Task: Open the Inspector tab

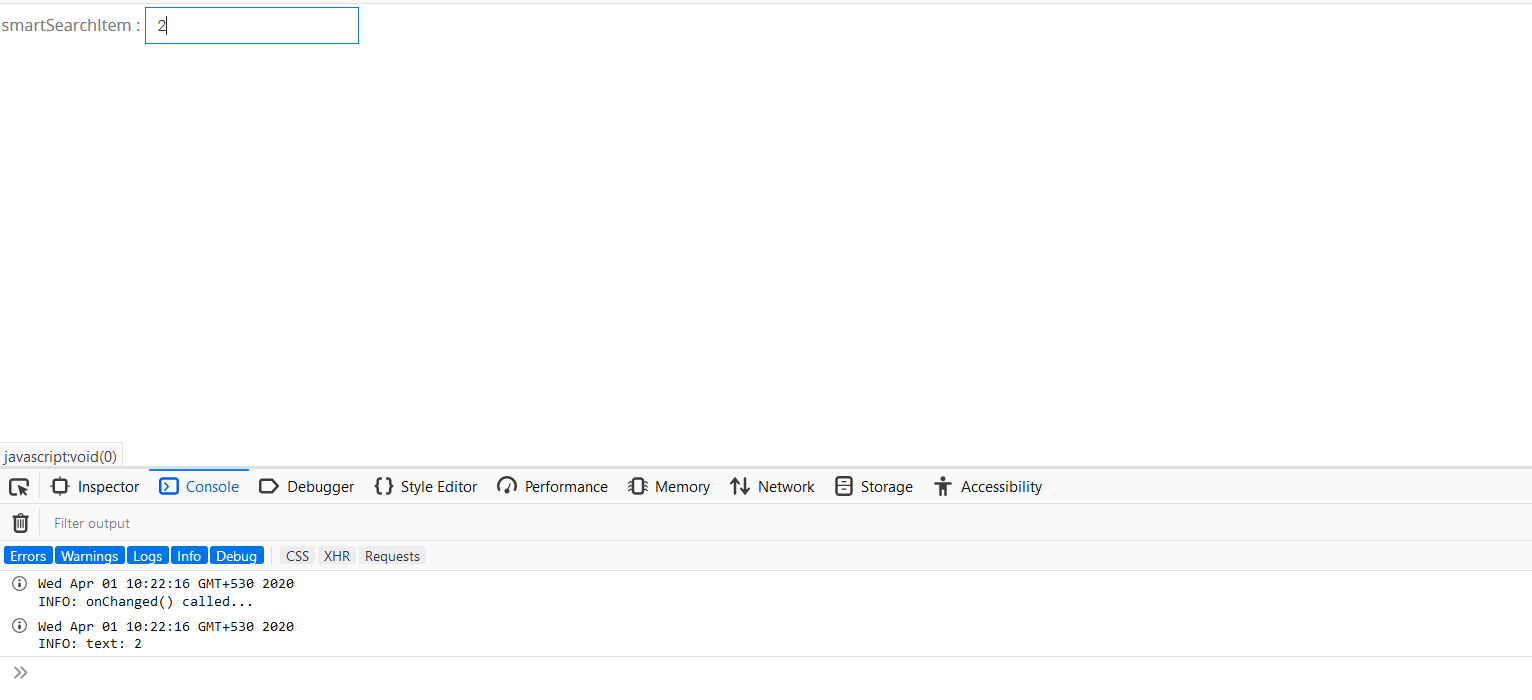Action: (x=96, y=487)
